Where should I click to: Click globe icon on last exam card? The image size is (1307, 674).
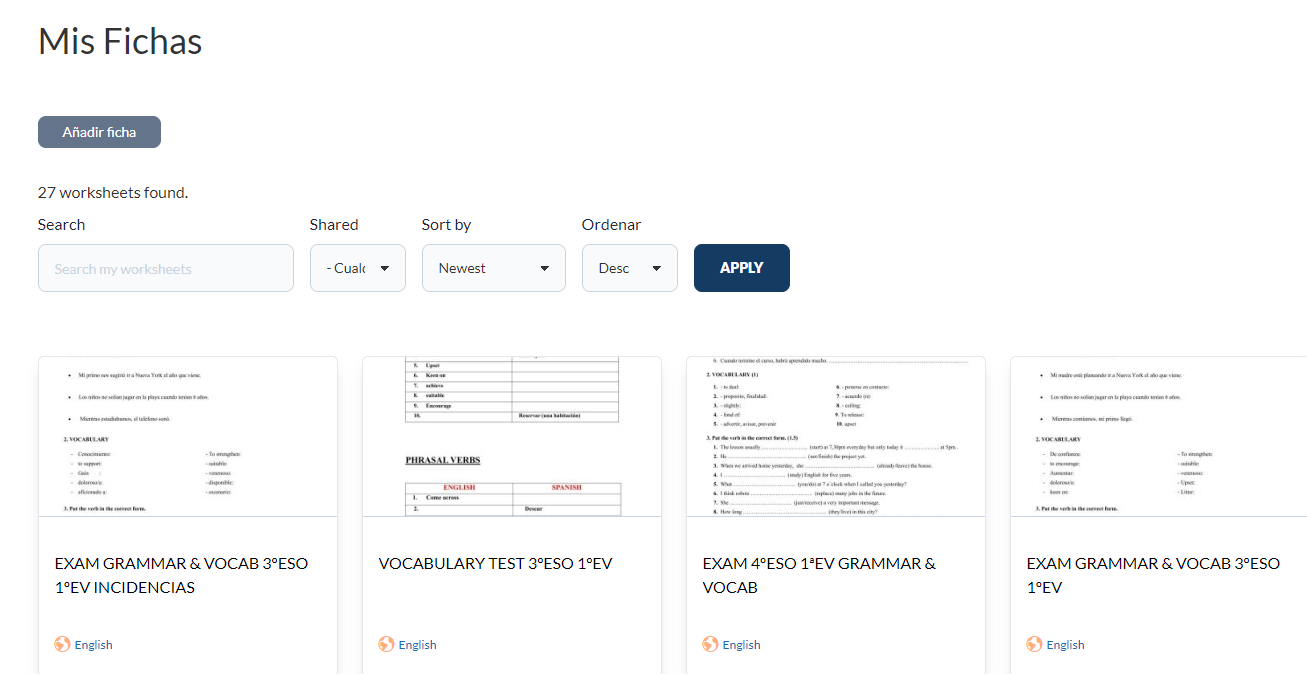point(1034,644)
